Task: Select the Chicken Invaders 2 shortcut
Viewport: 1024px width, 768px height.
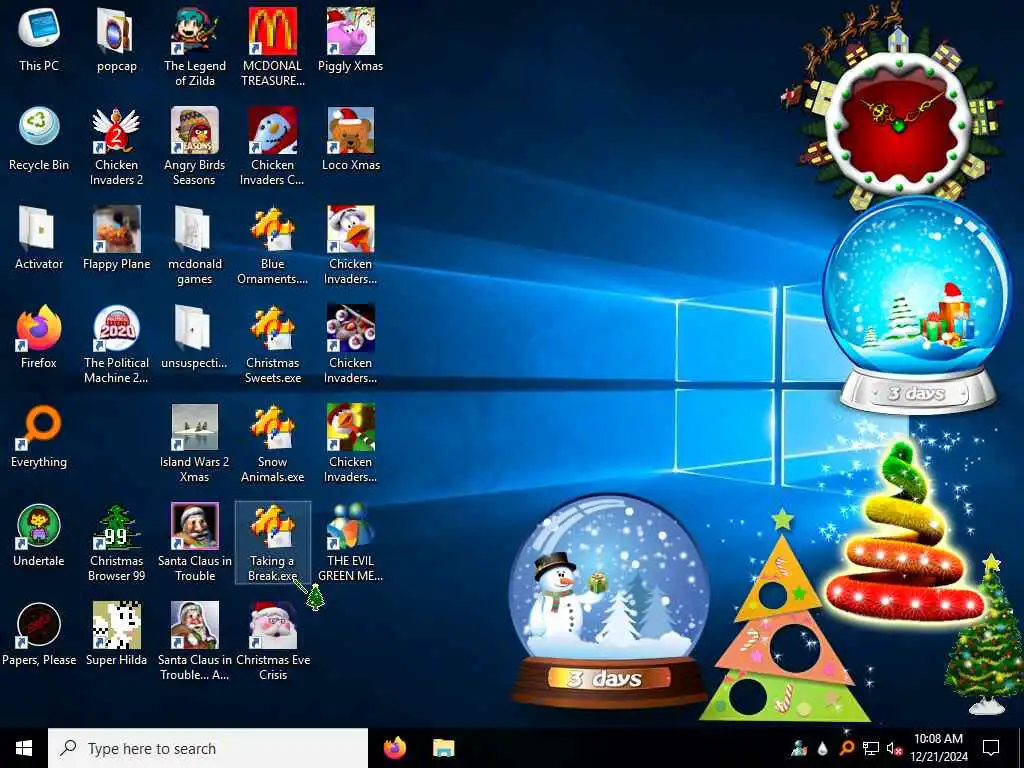Action: click(x=116, y=146)
